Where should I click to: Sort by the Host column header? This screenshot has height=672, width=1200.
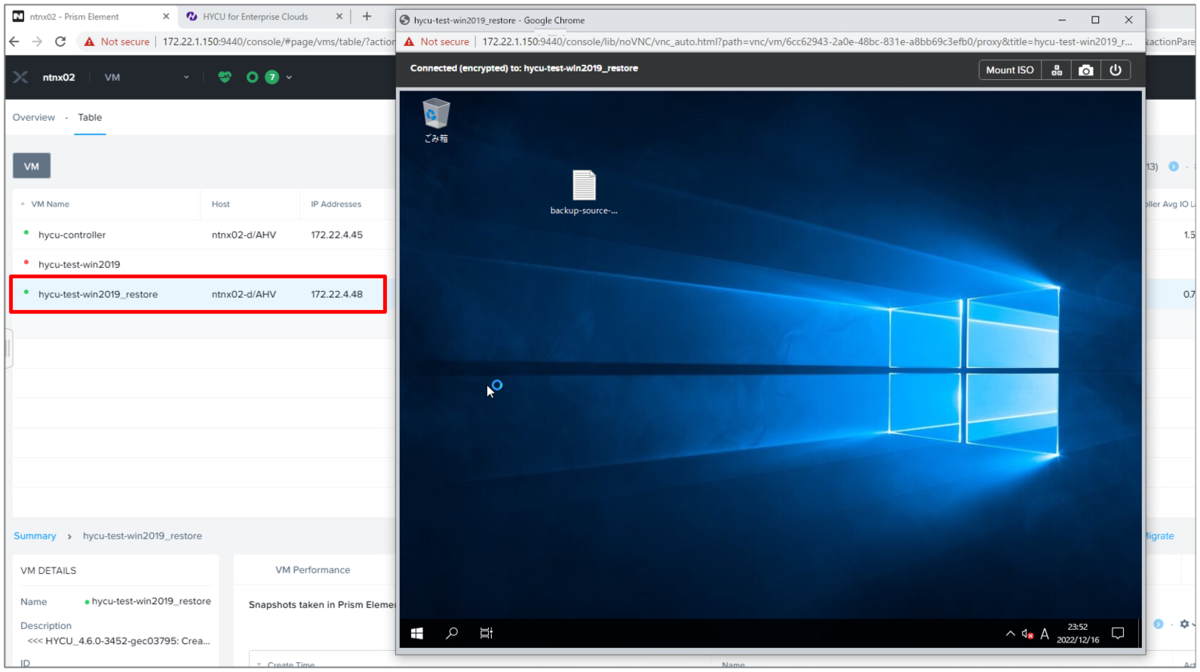(x=221, y=204)
